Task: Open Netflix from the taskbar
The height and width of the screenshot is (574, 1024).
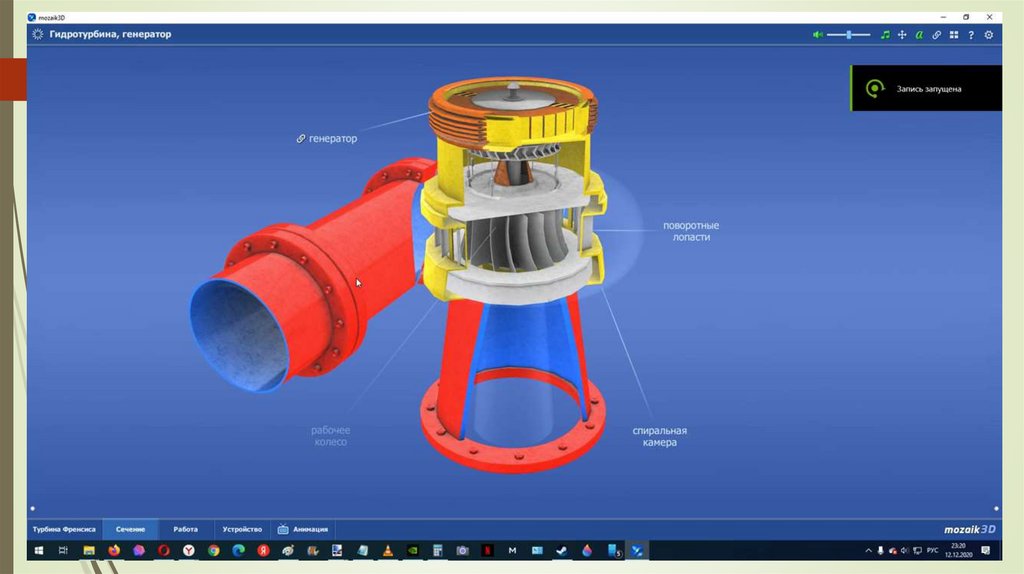Action: (x=487, y=550)
